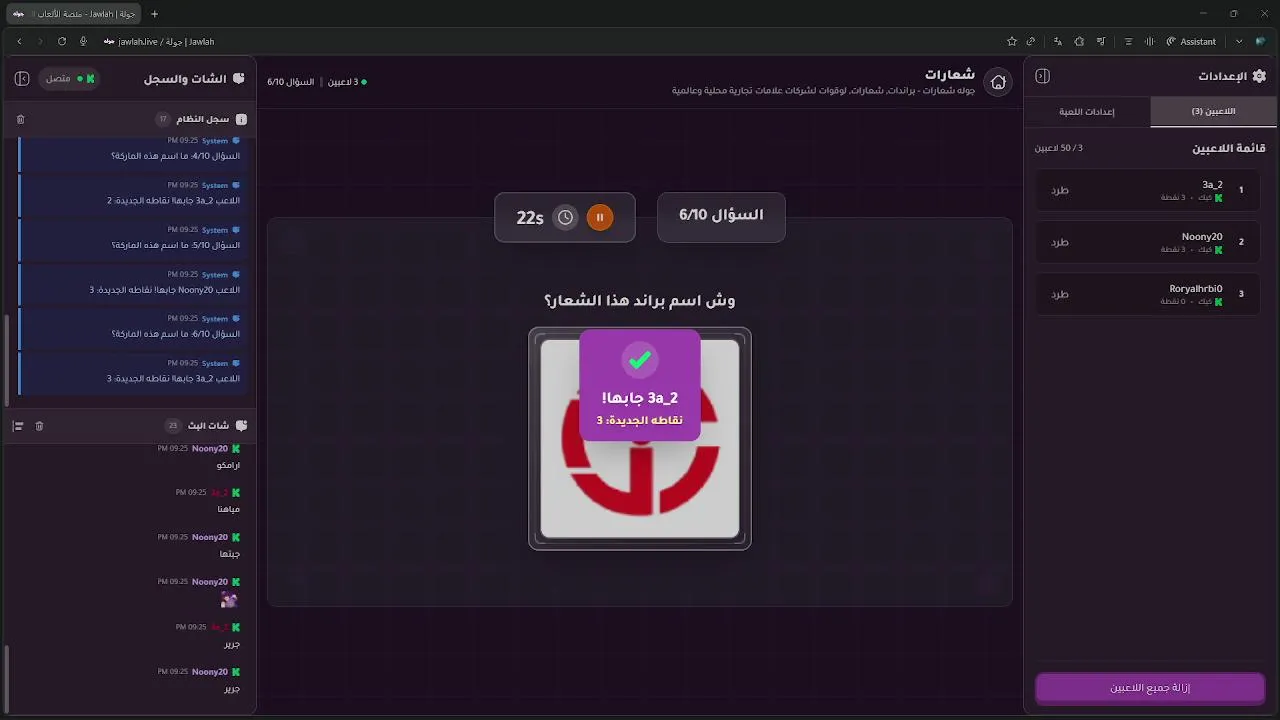Kick player Roryalhrbi0 with طرد
Viewport: 1280px width, 720px height.
click(1060, 294)
